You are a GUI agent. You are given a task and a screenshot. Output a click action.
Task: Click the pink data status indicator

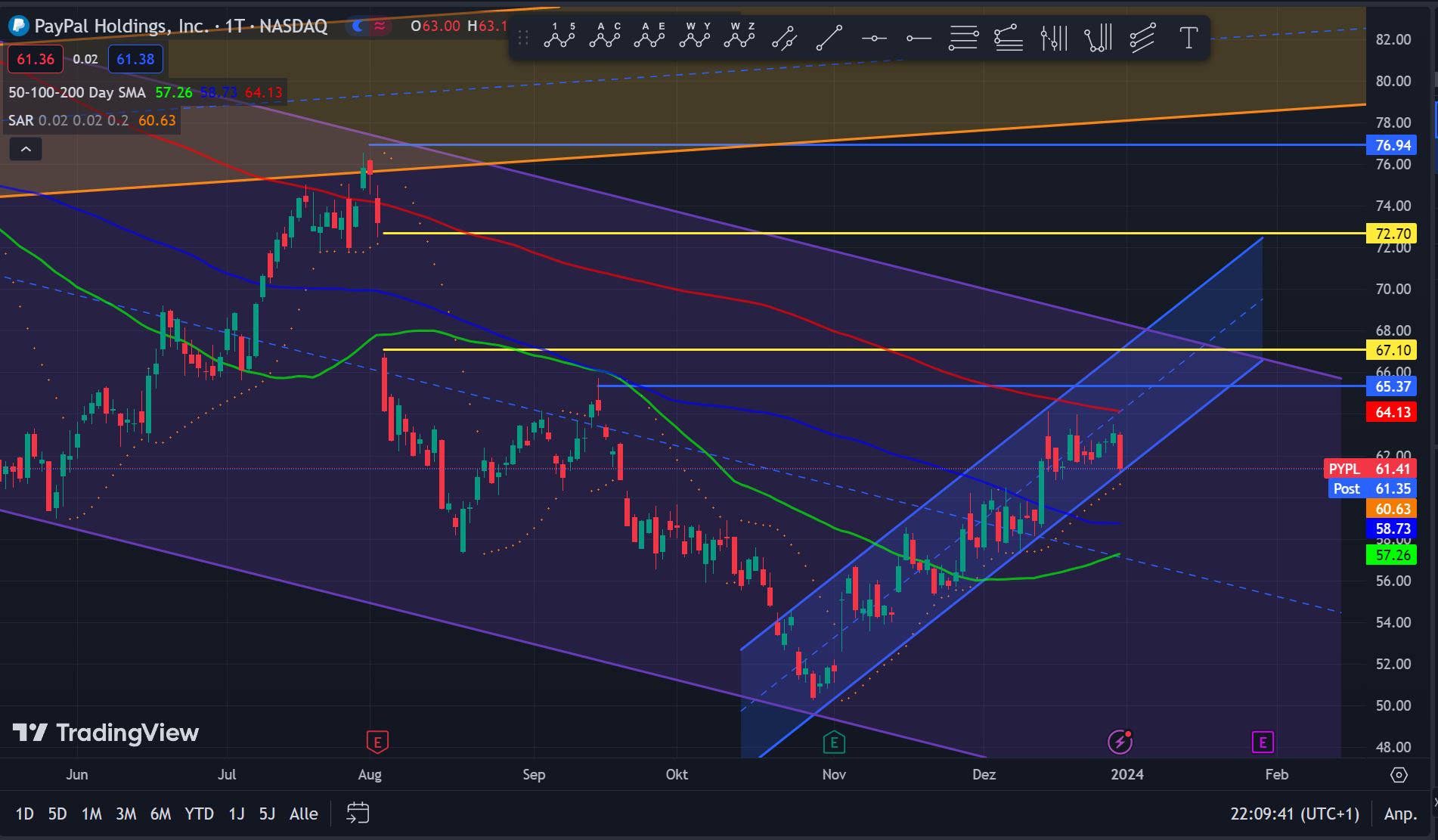point(380,26)
